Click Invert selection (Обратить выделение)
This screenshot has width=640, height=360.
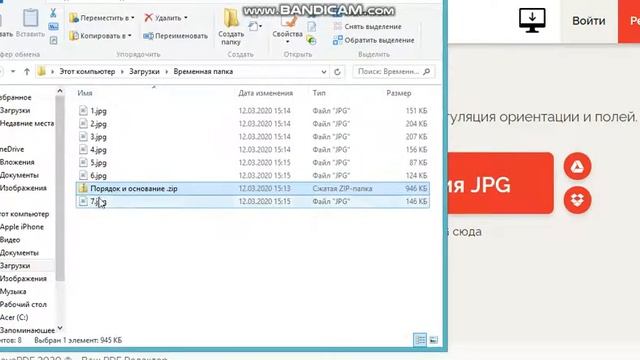(373, 40)
